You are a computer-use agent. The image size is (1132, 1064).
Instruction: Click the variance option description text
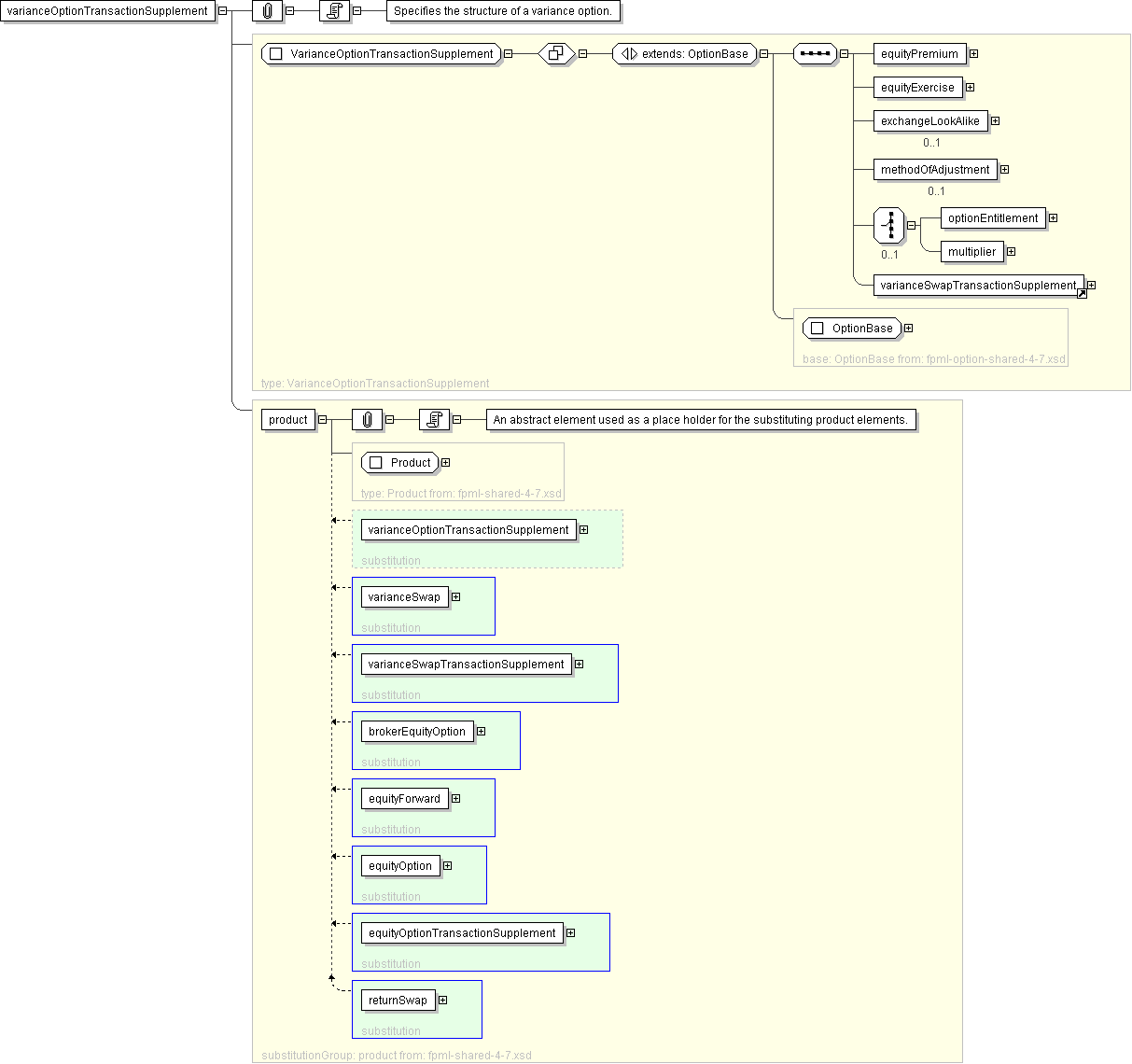tap(502, 11)
